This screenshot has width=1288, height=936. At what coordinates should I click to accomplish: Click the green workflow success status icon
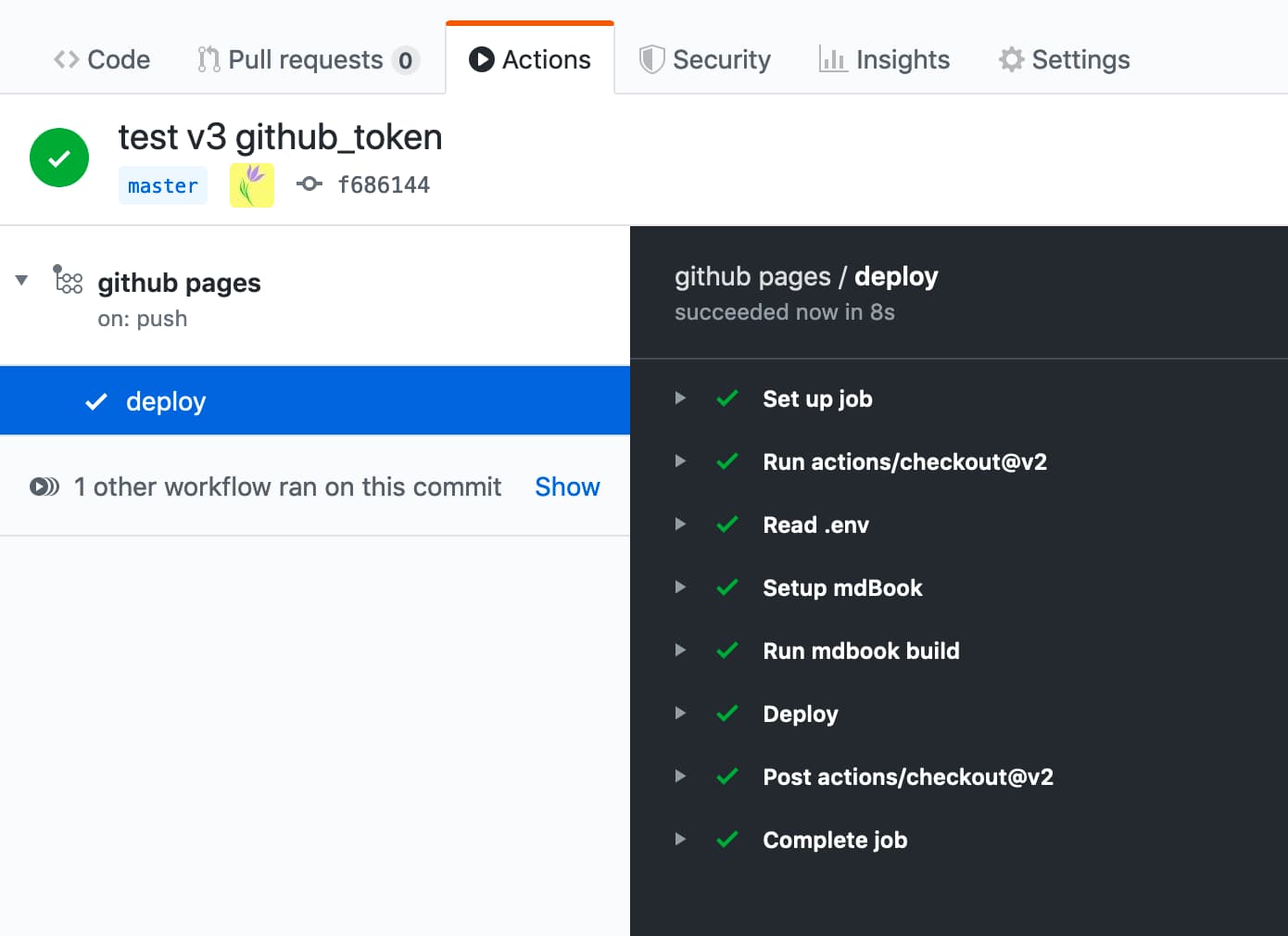[59, 158]
